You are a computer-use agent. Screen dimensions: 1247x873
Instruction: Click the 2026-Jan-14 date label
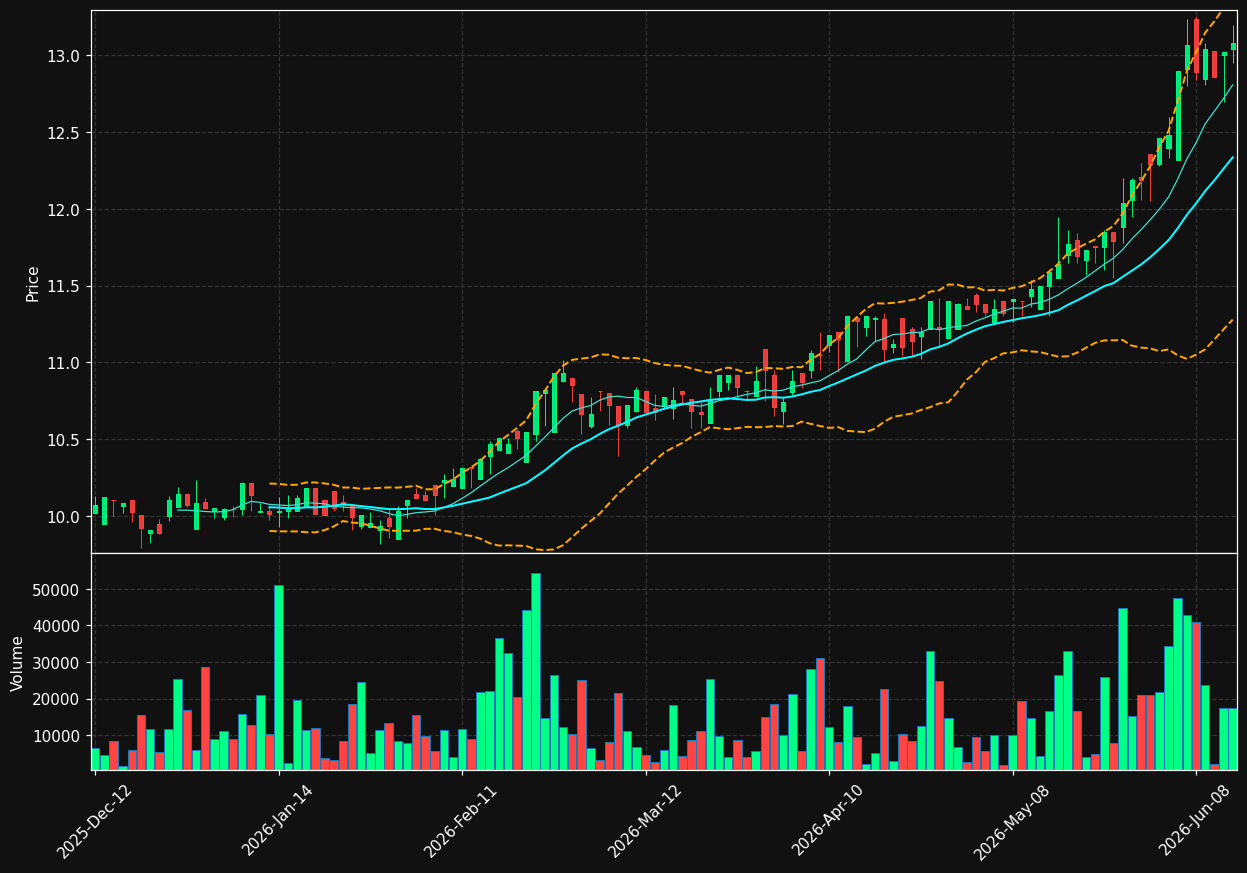point(278,821)
